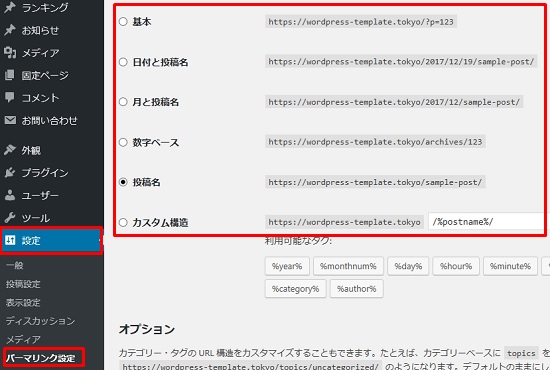Image resolution: width=550 pixels, height=370 pixels.
Task: Select the 数字ベース radio button
Action: coord(123,142)
